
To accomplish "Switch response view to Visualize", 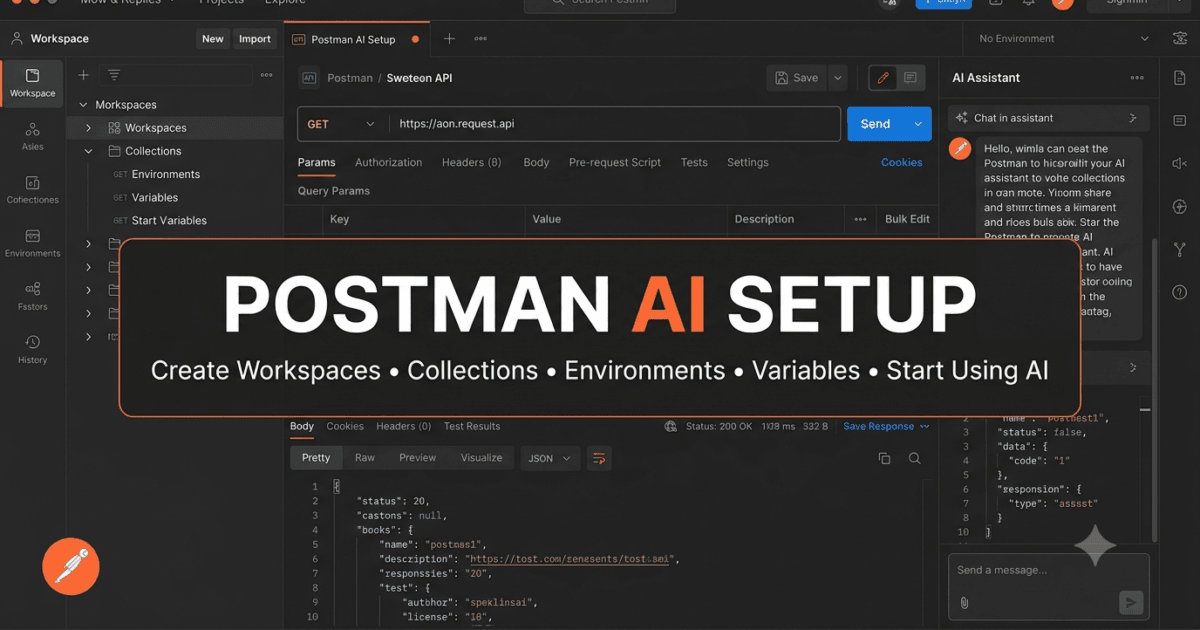I will coord(481,458).
